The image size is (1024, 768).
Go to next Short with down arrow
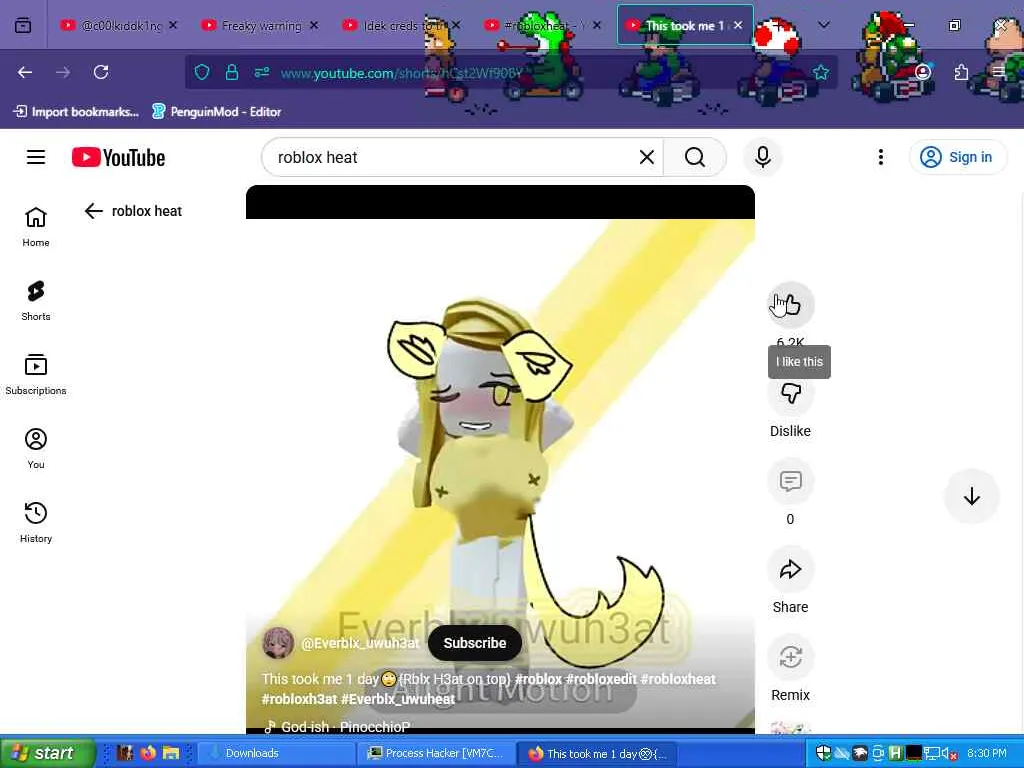point(972,496)
